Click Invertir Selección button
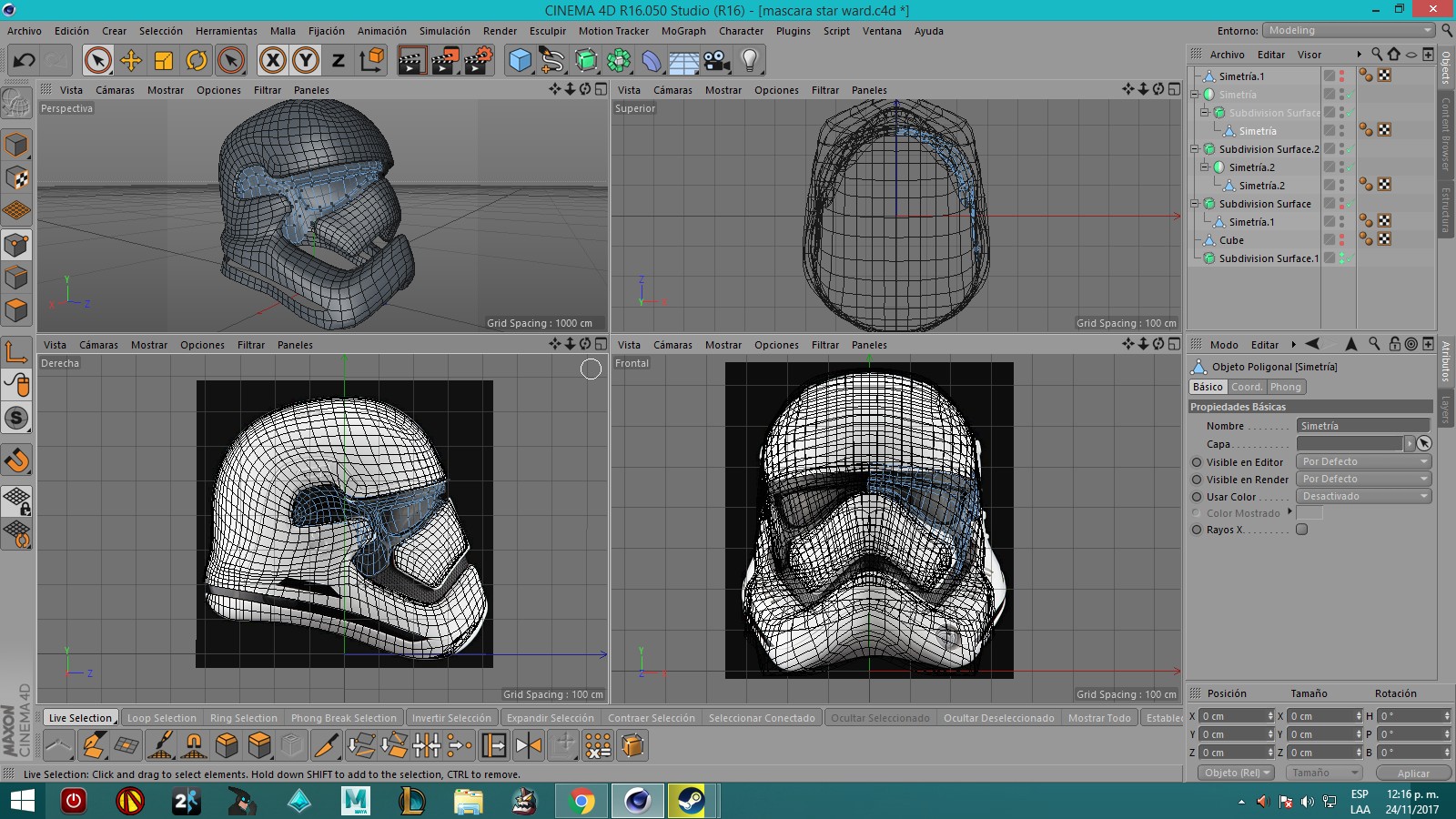Viewport: 1456px width, 819px height. 451,718
